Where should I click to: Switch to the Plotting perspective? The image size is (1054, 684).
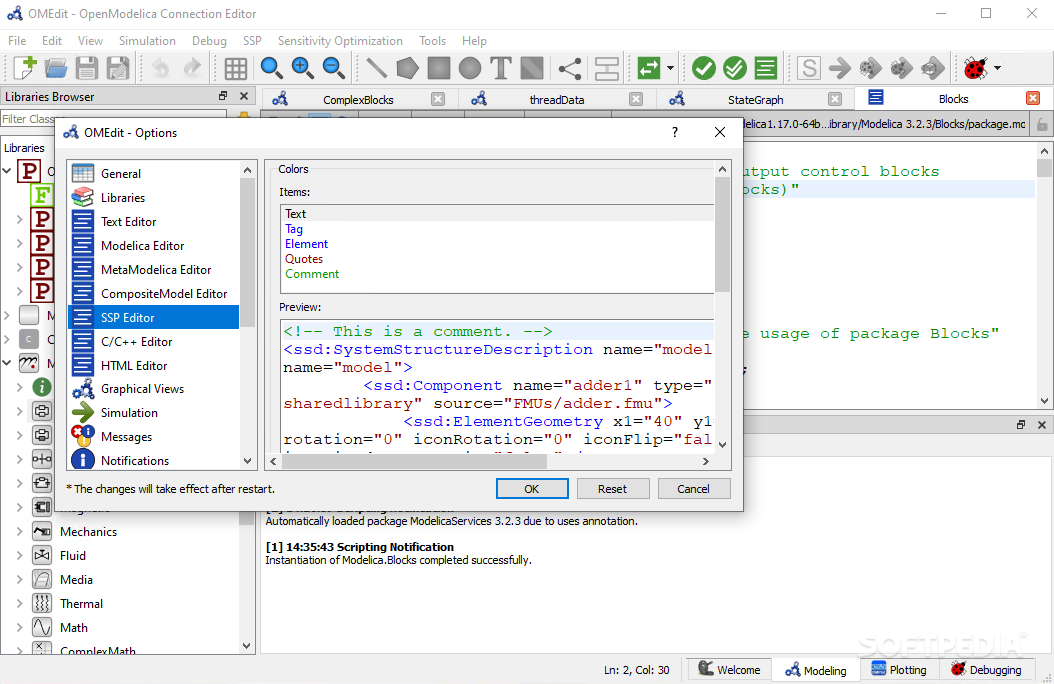[x=899, y=670]
